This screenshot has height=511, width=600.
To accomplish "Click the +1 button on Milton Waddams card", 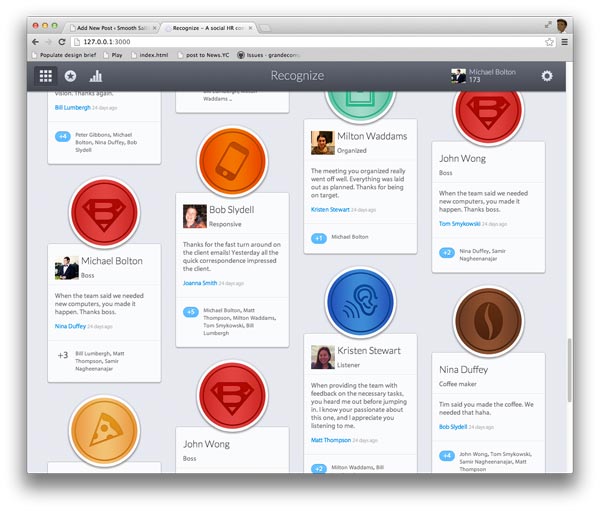I will [319, 238].
